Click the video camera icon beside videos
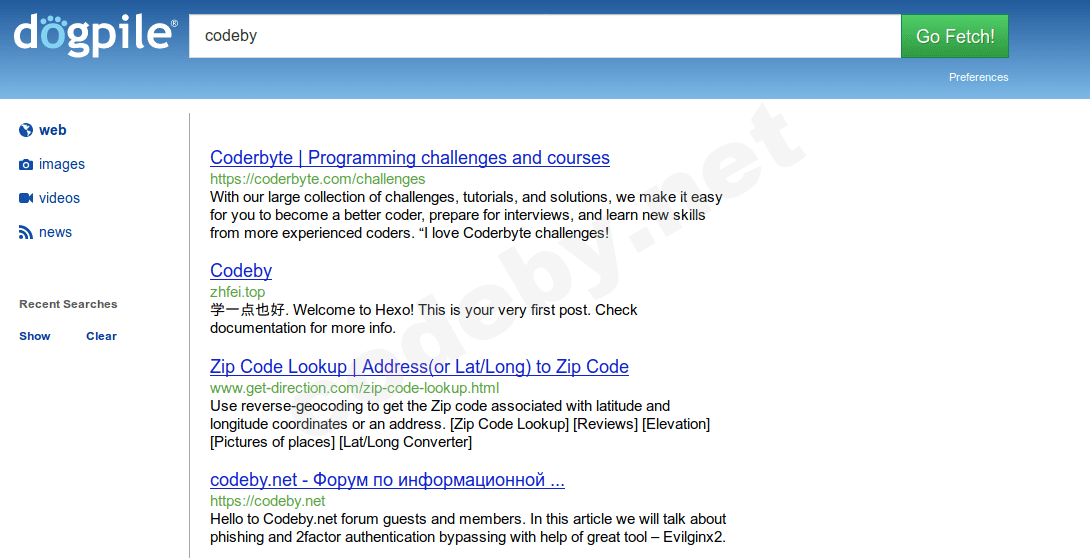The image size is (1090, 558). click(26, 198)
